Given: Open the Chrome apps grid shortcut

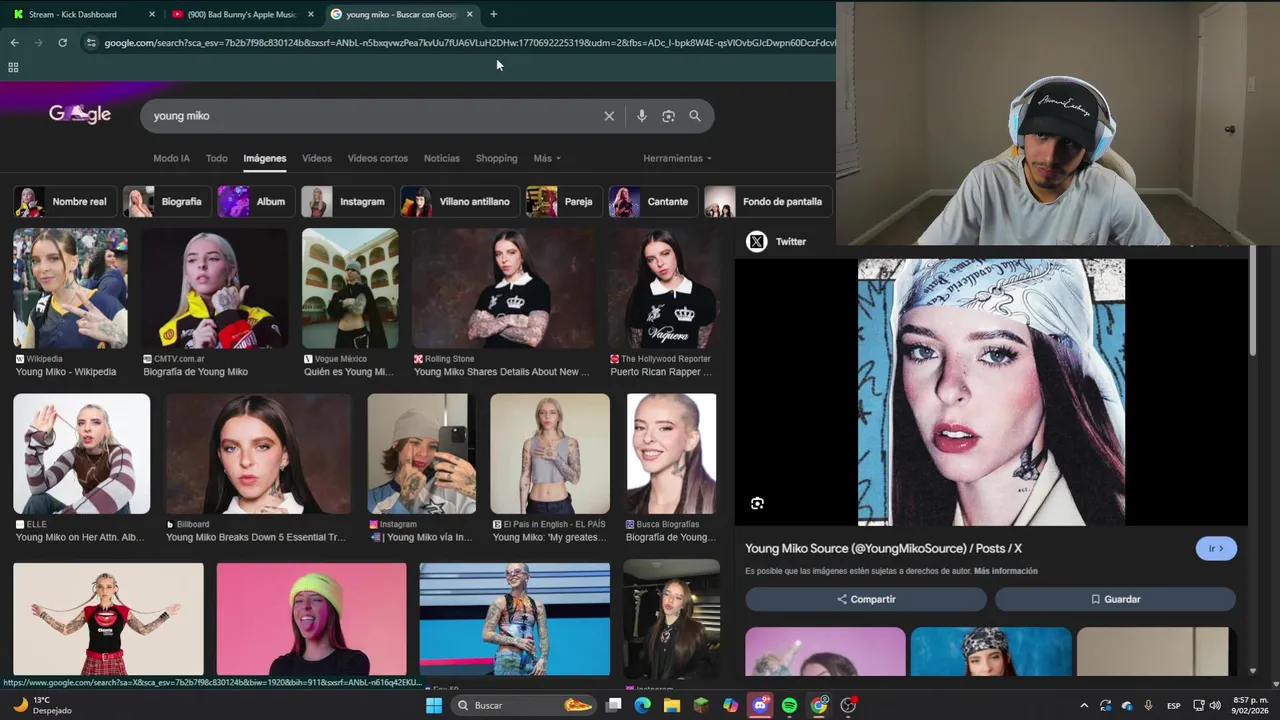Looking at the screenshot, I should pos(13,67).
